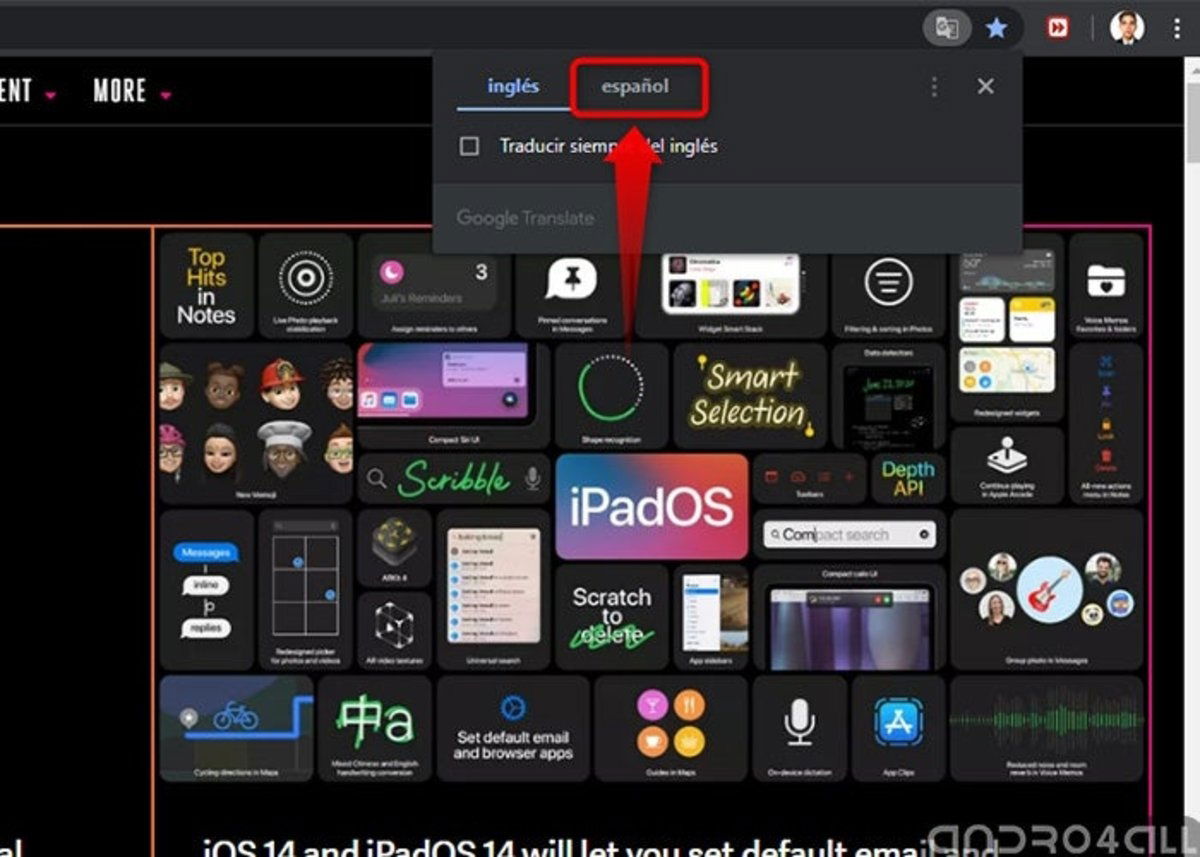The image size is (1200, 857).
Task: Close the translate popup
Action: tap(986, 87)
